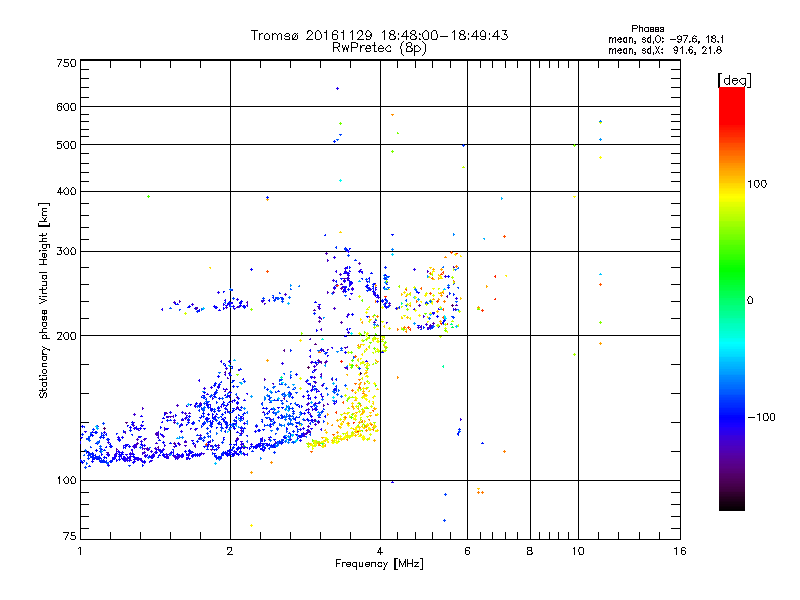Click the y-axis tick label '400'
Viewport: 800px width, 600px height.
point(66,191)
